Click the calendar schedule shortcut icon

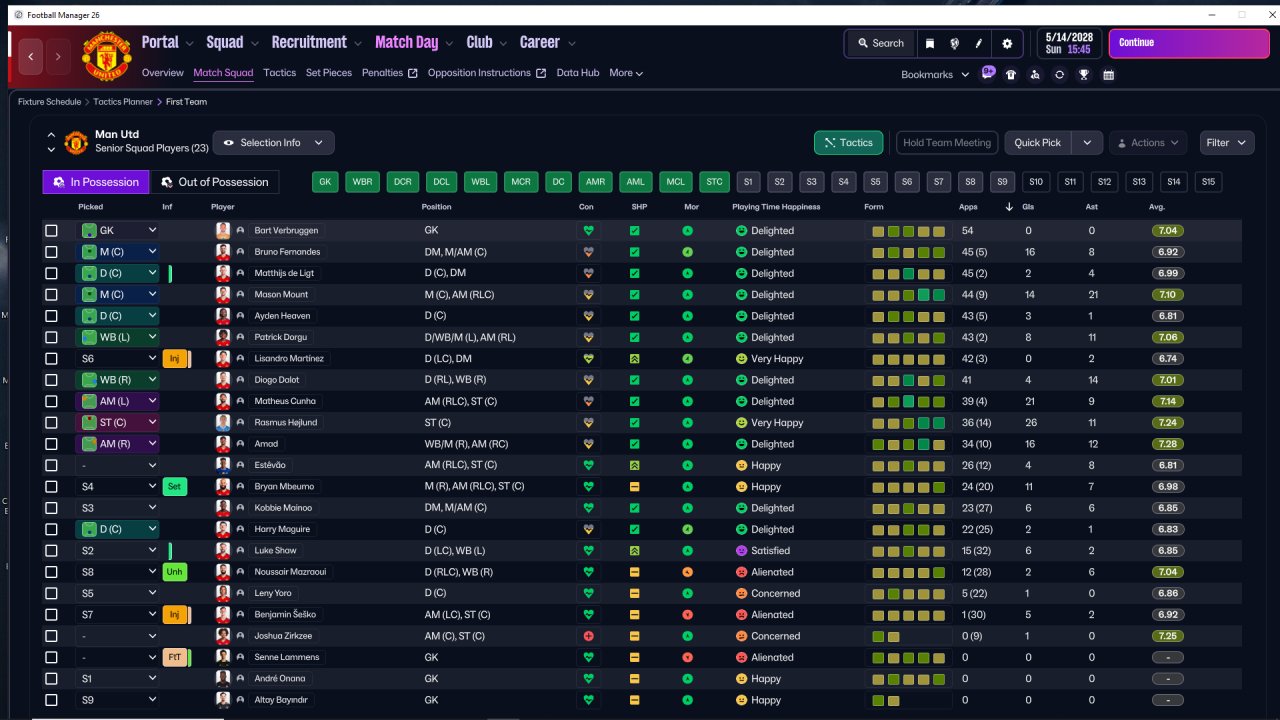pos(1109,75)
